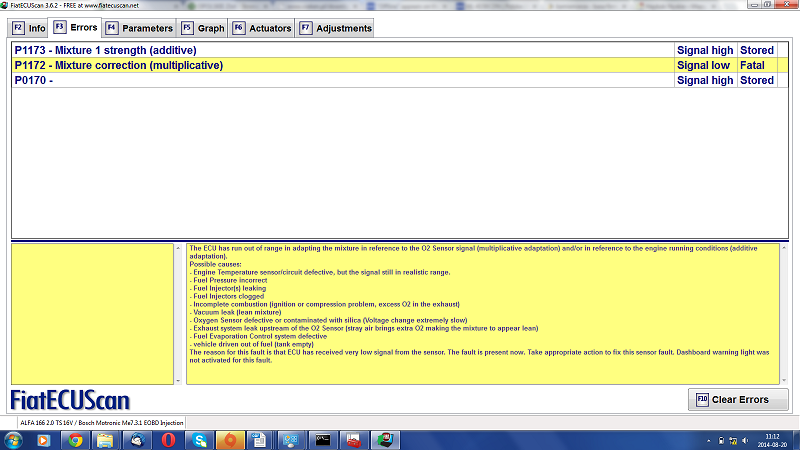The width and height of the screenshot is (800, 450).
Task: Launch Opera browser from taskbar
Action: (x=168, y=440)
